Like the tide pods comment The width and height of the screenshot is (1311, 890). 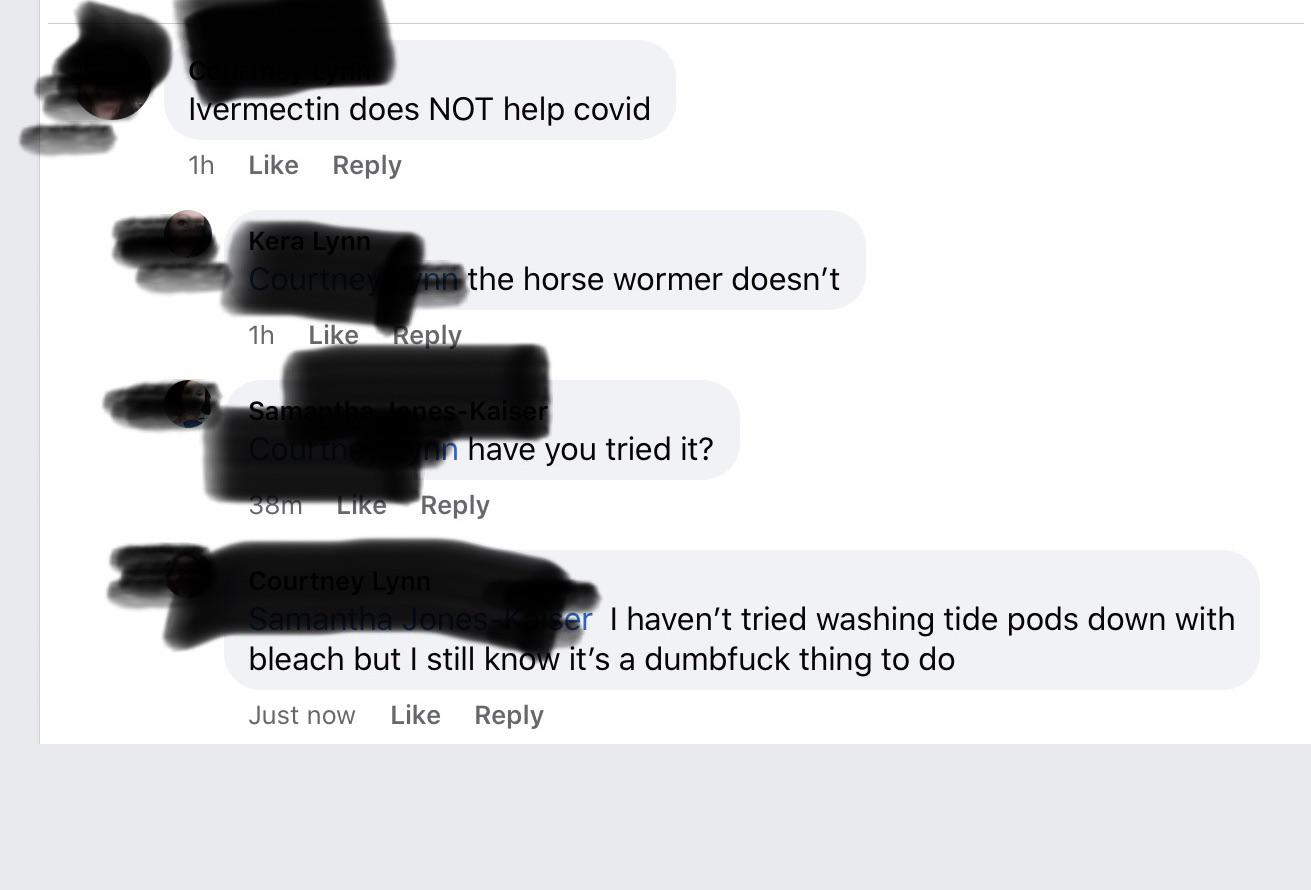coord(415,715)
